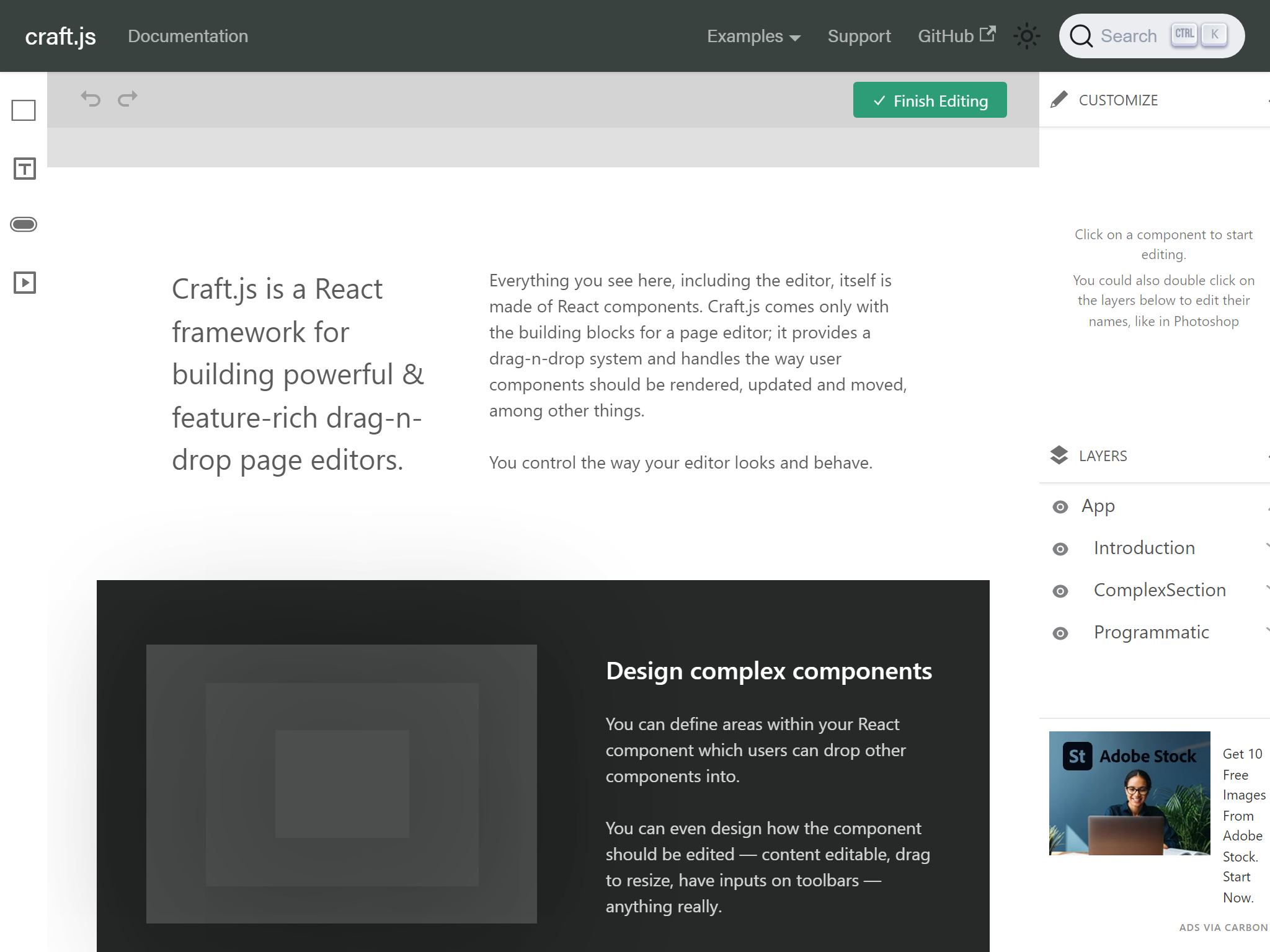
Task: Click the undo arrow icon
Action: pyautogui.click(x=91, y=99)
